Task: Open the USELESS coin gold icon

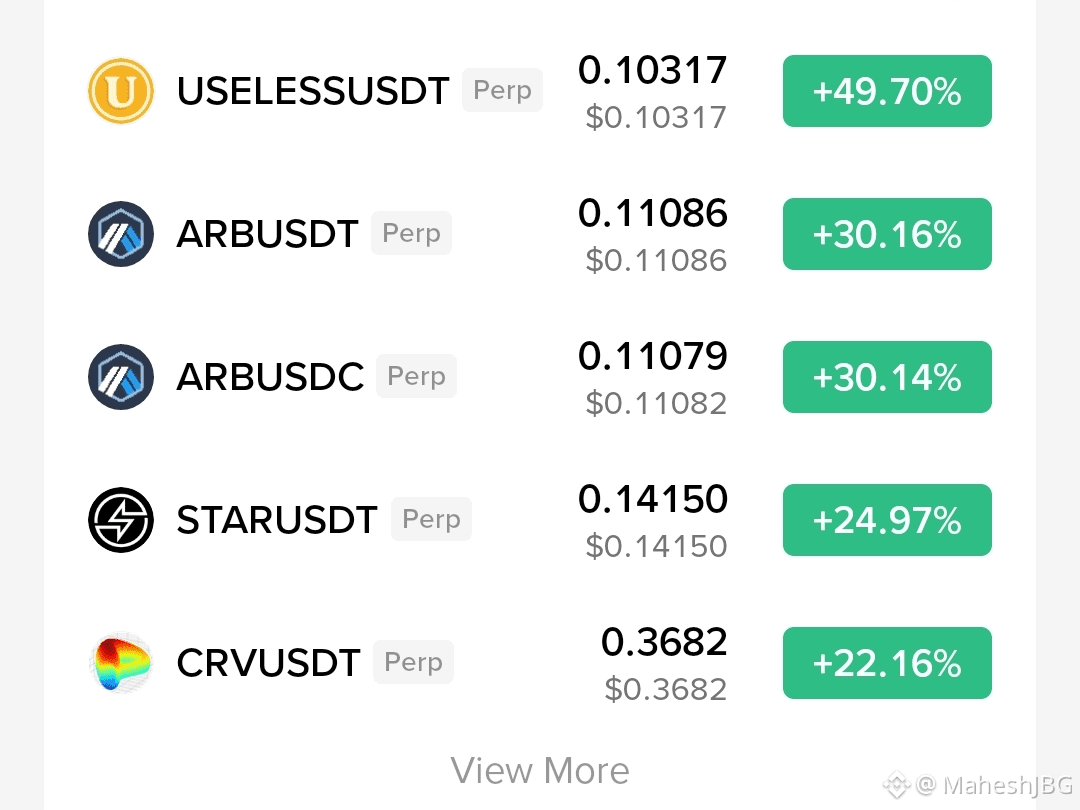Action: 121,91
